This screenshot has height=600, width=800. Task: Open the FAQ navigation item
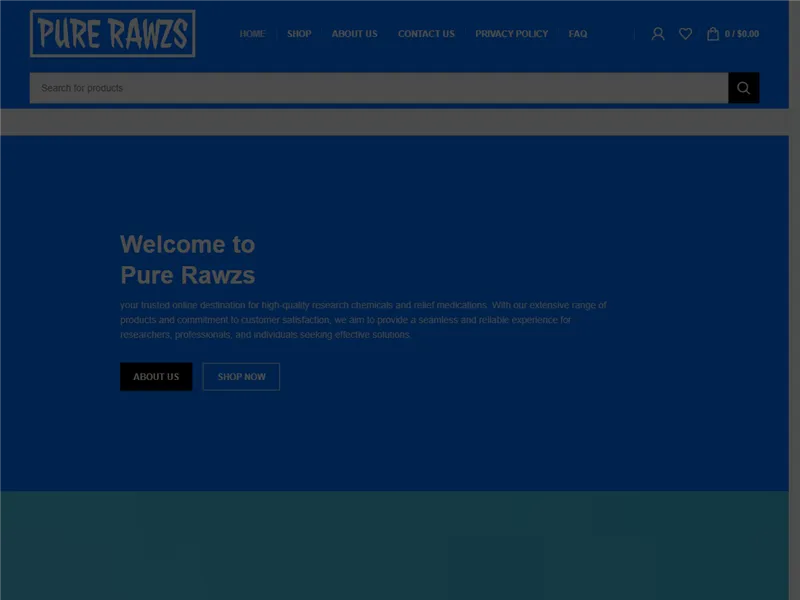577,33
